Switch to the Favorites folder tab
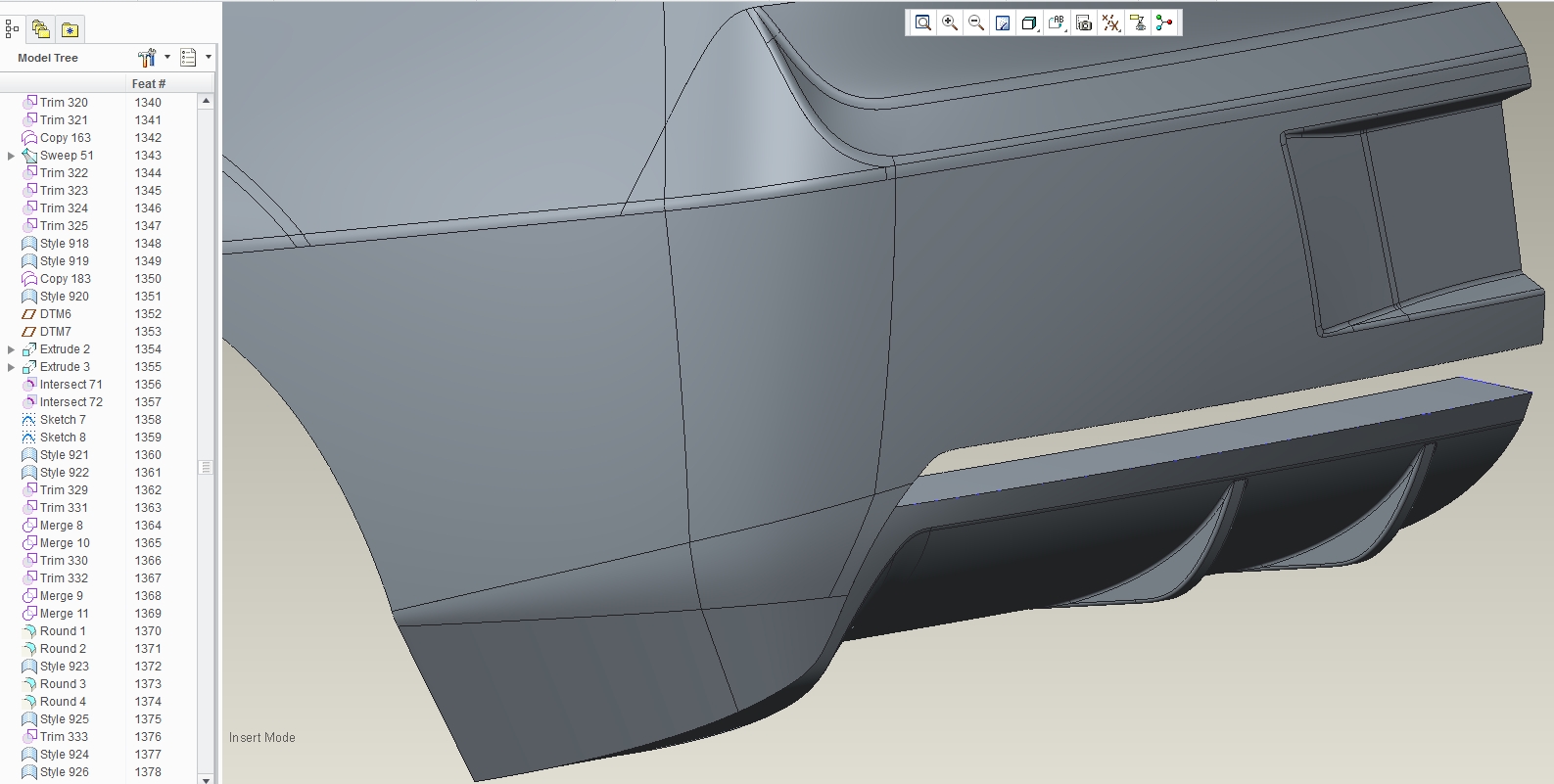The width and height of the screenshot is (1554, 784). pos(70,29)
